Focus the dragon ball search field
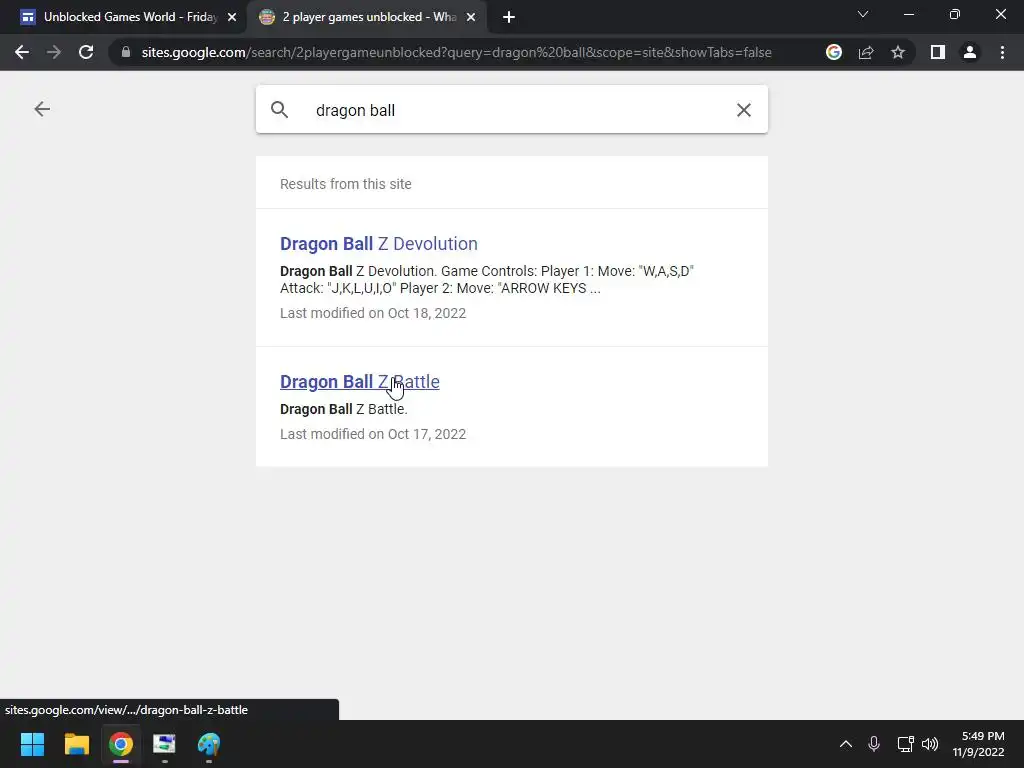This screenshot has height=768, width=1024. pyautogui.click(x=511, y=110)
